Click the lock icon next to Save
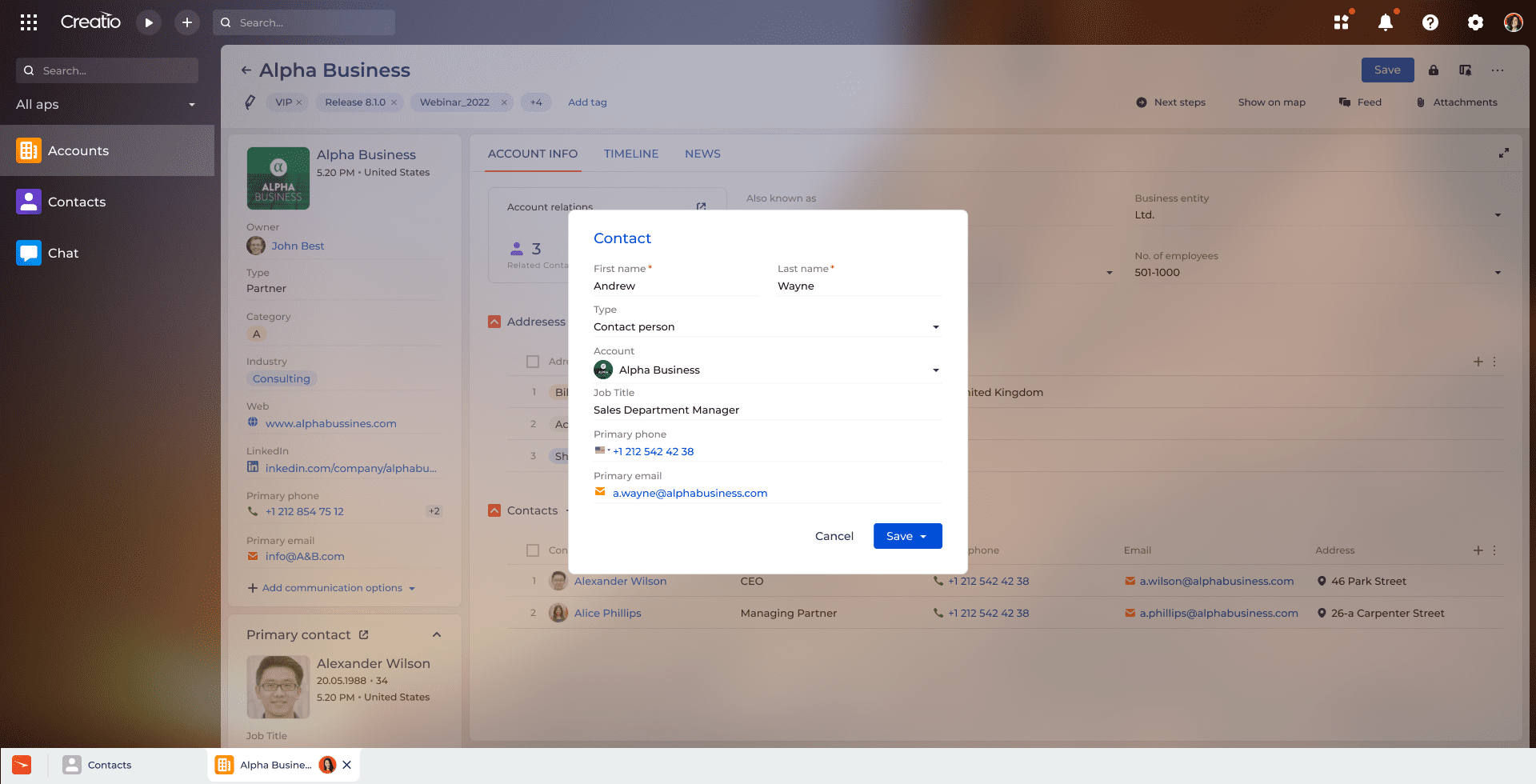Screen dimensions: 1536x784 1434,70
